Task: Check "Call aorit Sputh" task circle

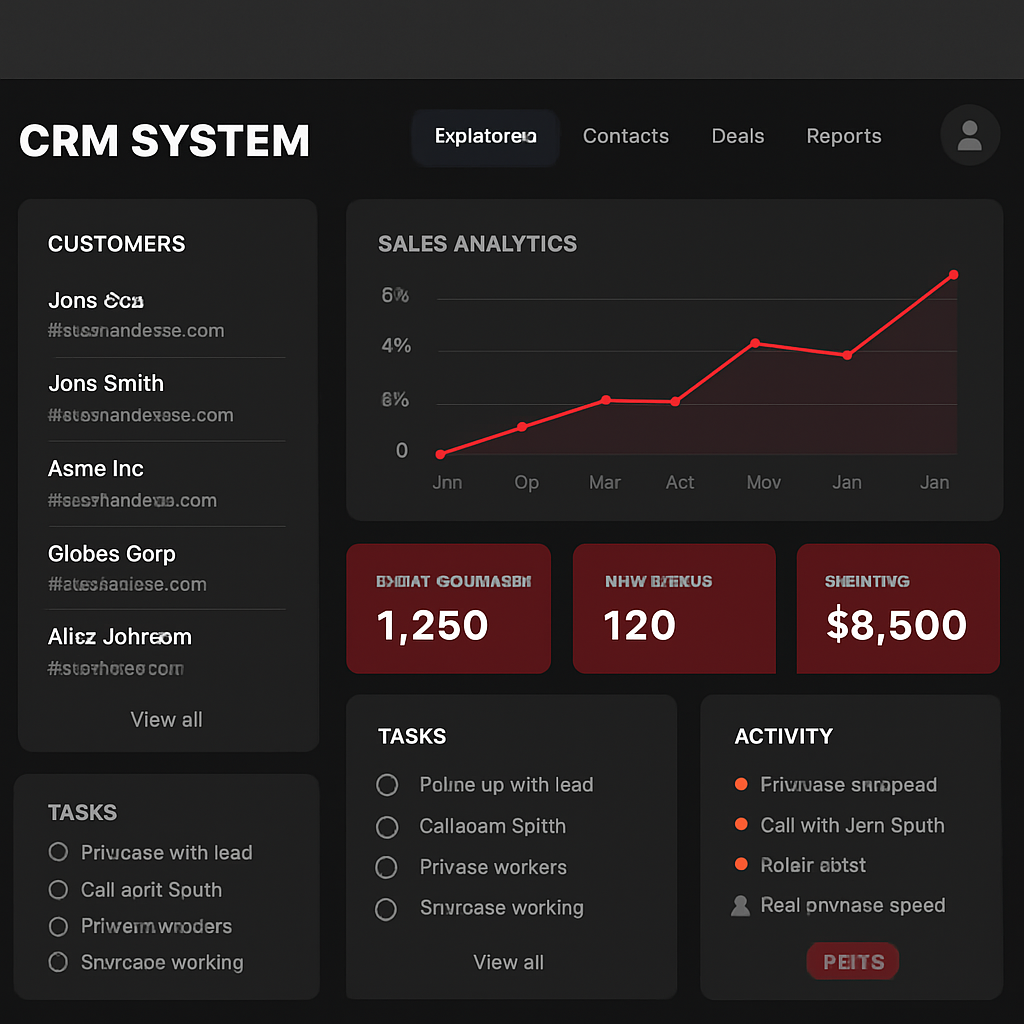Action: 58,890
